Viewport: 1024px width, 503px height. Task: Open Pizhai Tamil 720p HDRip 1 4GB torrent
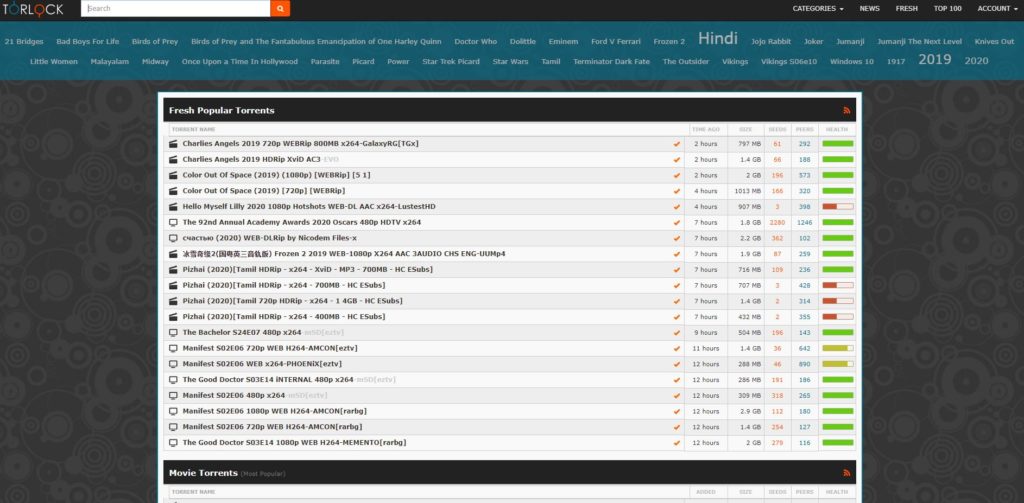(292, 301)
